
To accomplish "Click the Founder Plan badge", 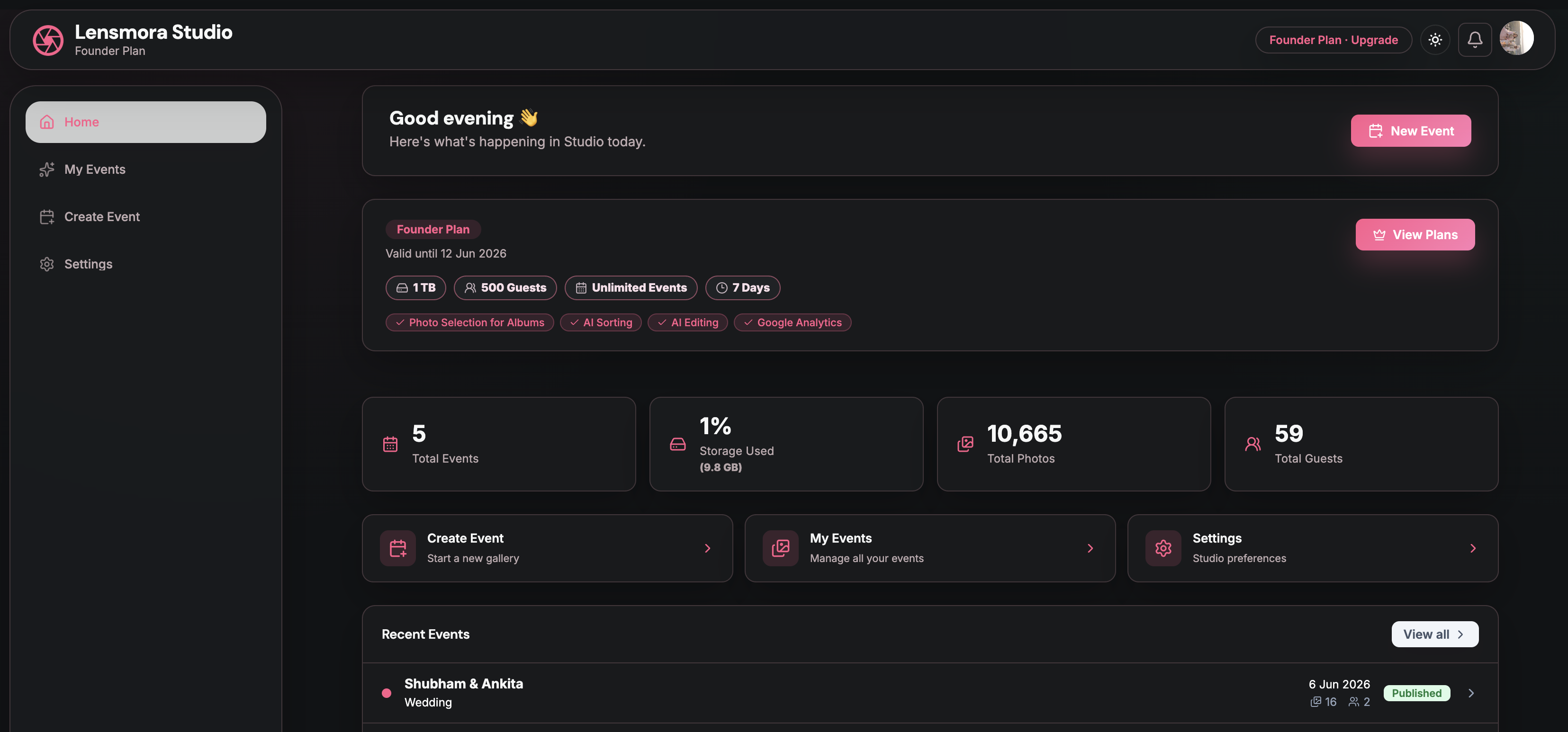I will point(433,229).
